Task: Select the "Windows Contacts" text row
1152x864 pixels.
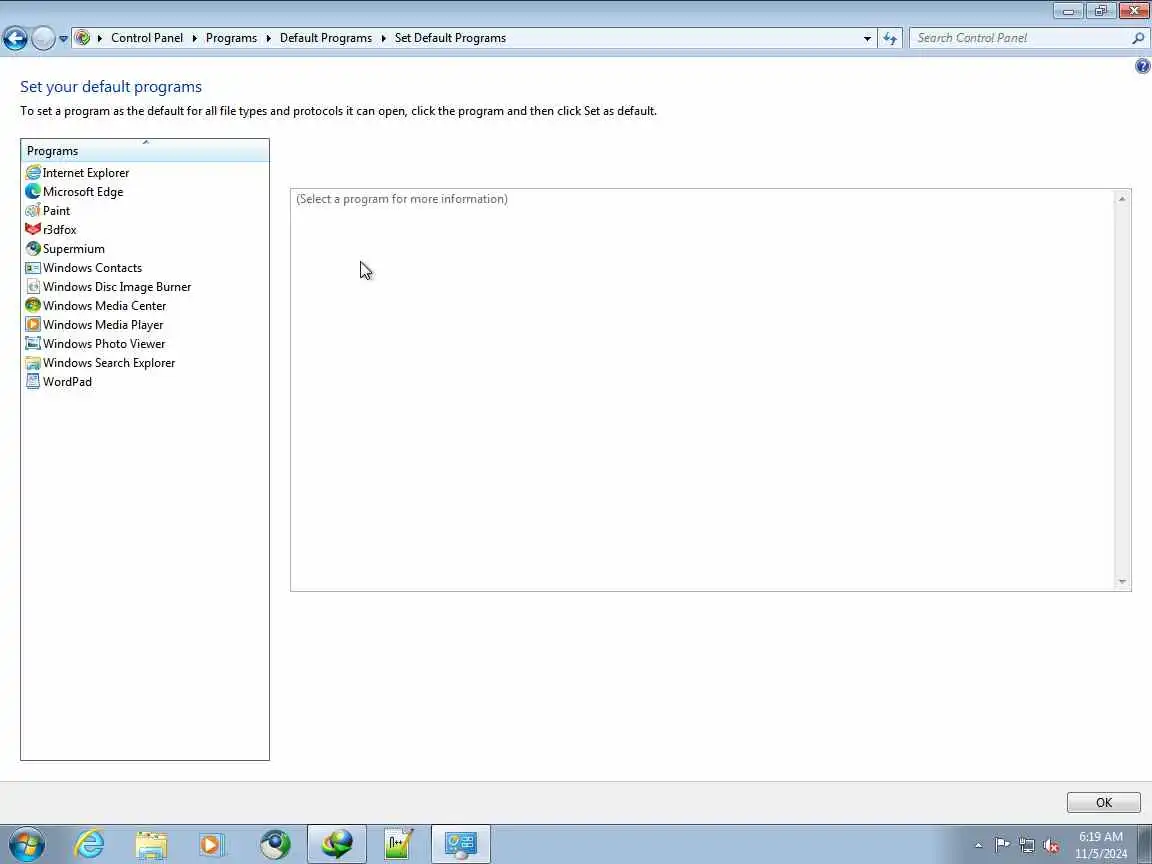Action: coord(93,268)
